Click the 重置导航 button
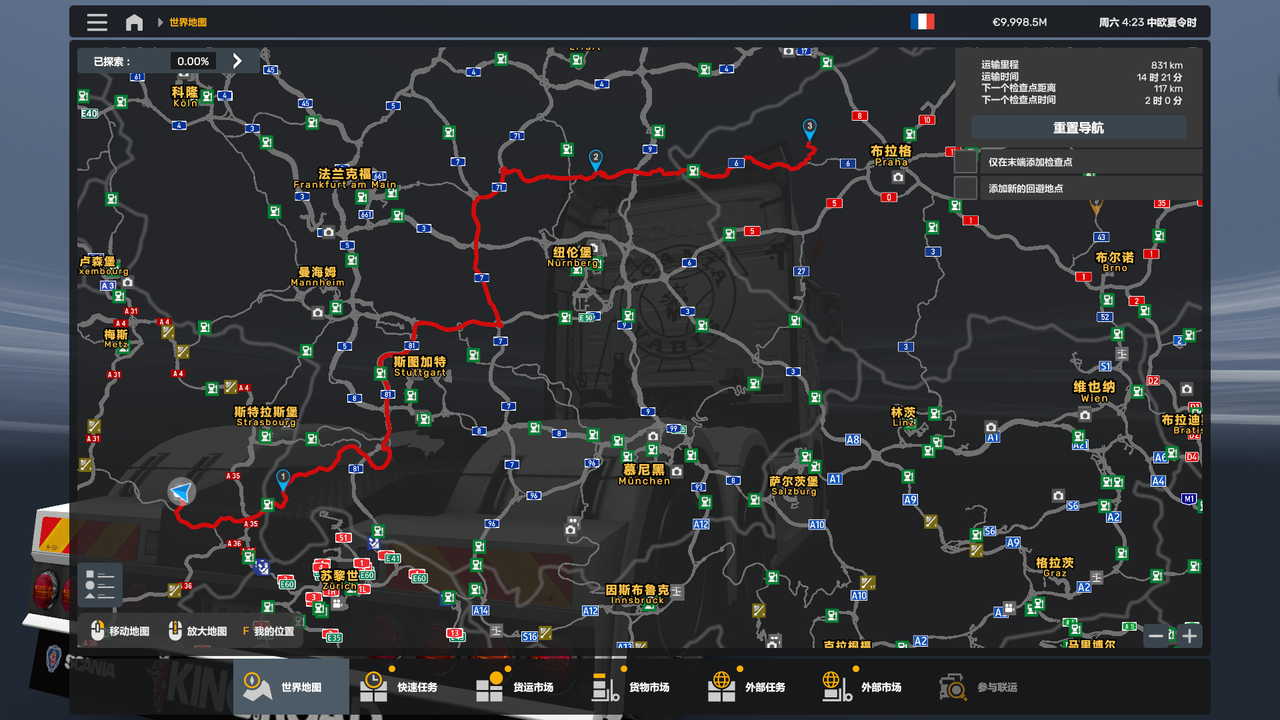1280x720 pixels. click(x=1079, y=128)
